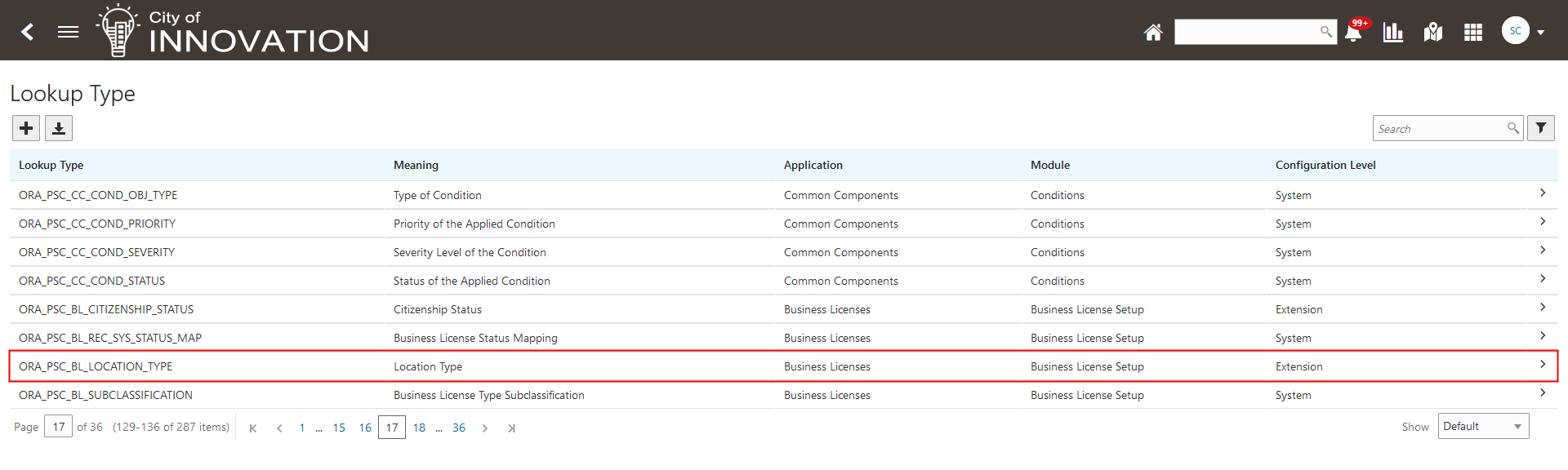This screenshot has height=470, width=1568.
Task: Open details chevron for ORA_PSC_CC_COND_PRIORITY row
Action: pyautogui.click(x=1543, y=222)
